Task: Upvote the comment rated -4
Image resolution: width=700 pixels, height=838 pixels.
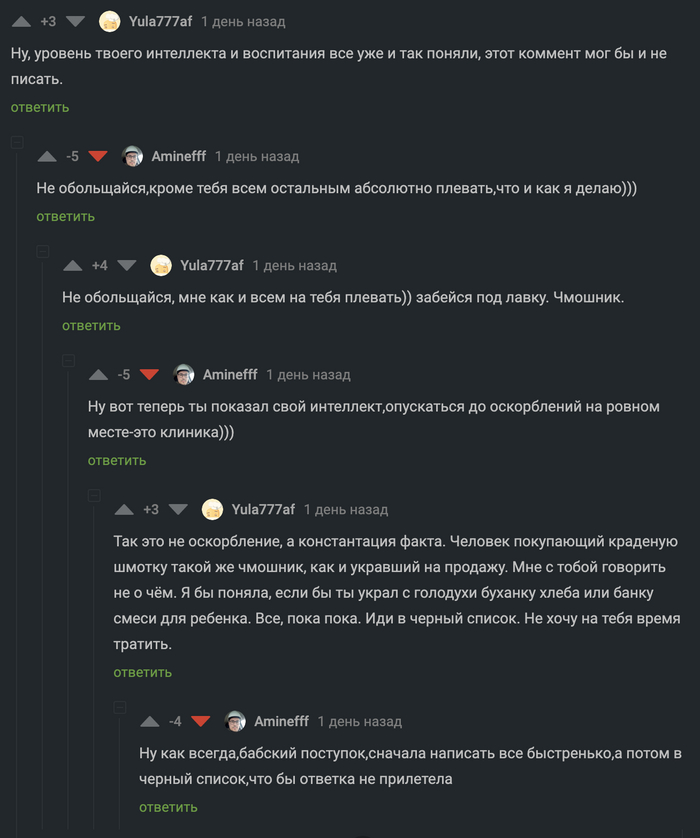Action: [150, 721]
